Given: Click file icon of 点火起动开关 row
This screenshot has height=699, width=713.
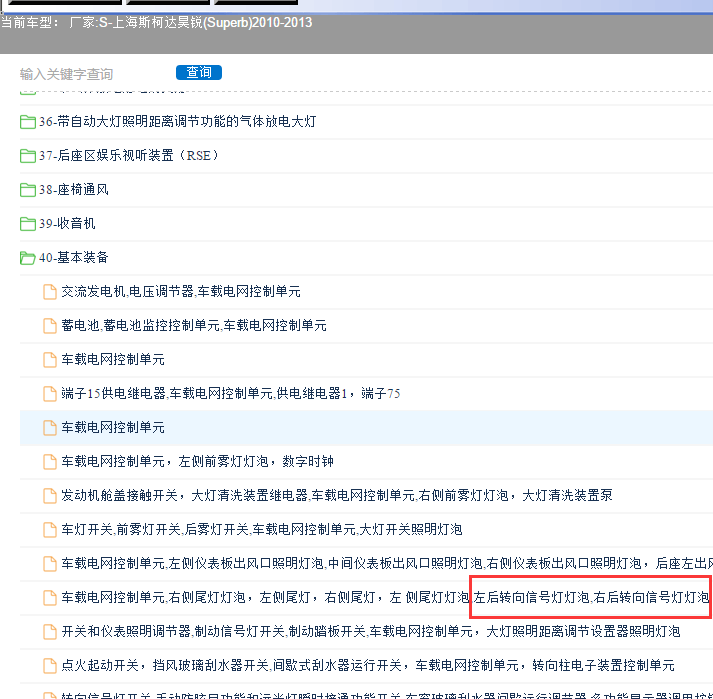Looking at the screenshot, I should coord(50,666).
